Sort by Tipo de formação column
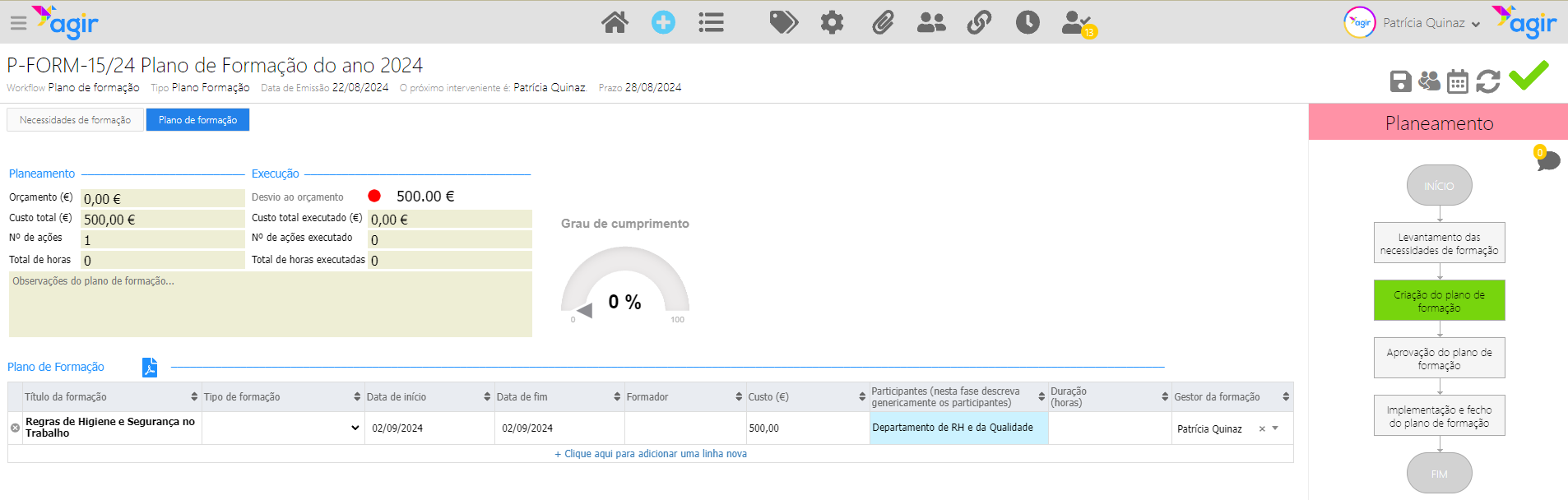1568x500 pixels. pyautogui.click(x=357, y=396)
